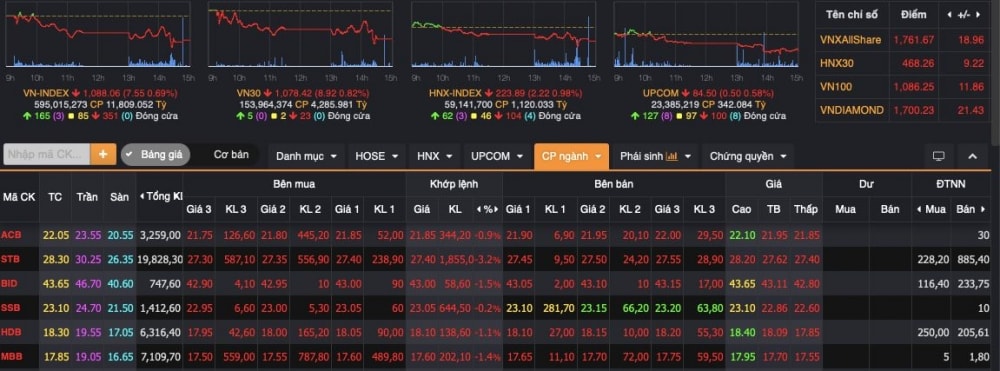1000x371 pixels.
Task: Click left arrow in index table header
Action: 949,14
